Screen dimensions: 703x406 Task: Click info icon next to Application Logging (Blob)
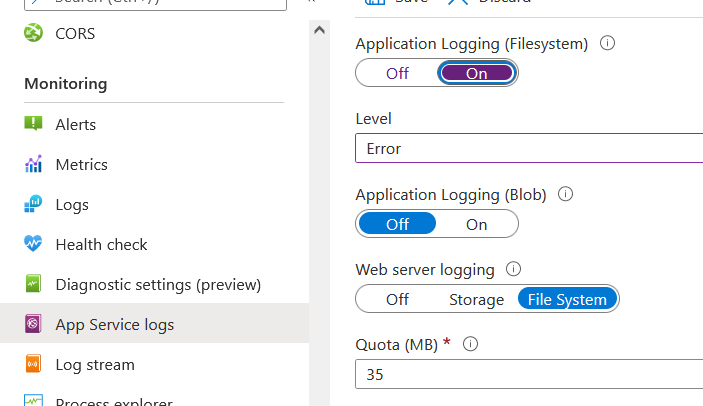[x=565, y=194]
